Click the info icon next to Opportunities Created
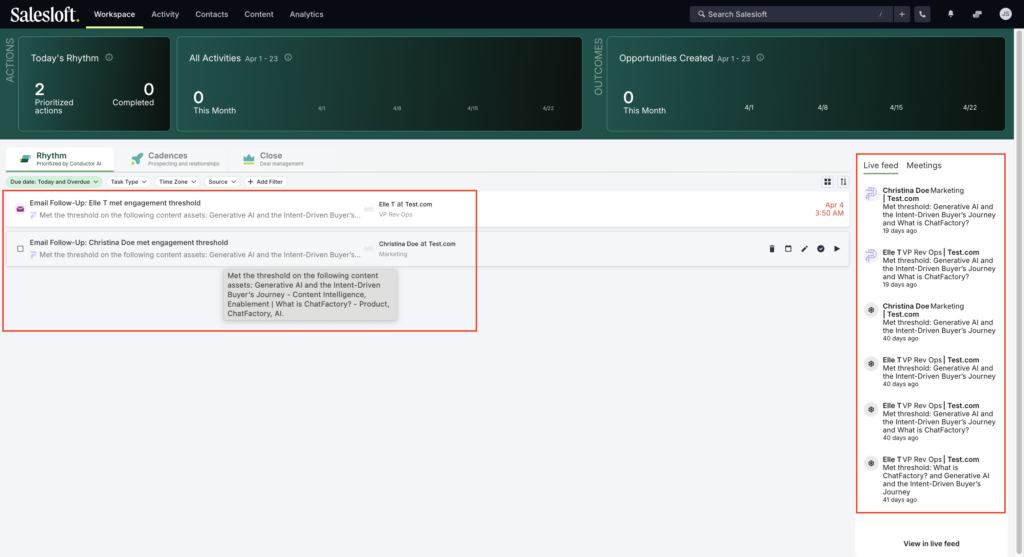Screen dimensions: 1024x557 tap(760, 57)
